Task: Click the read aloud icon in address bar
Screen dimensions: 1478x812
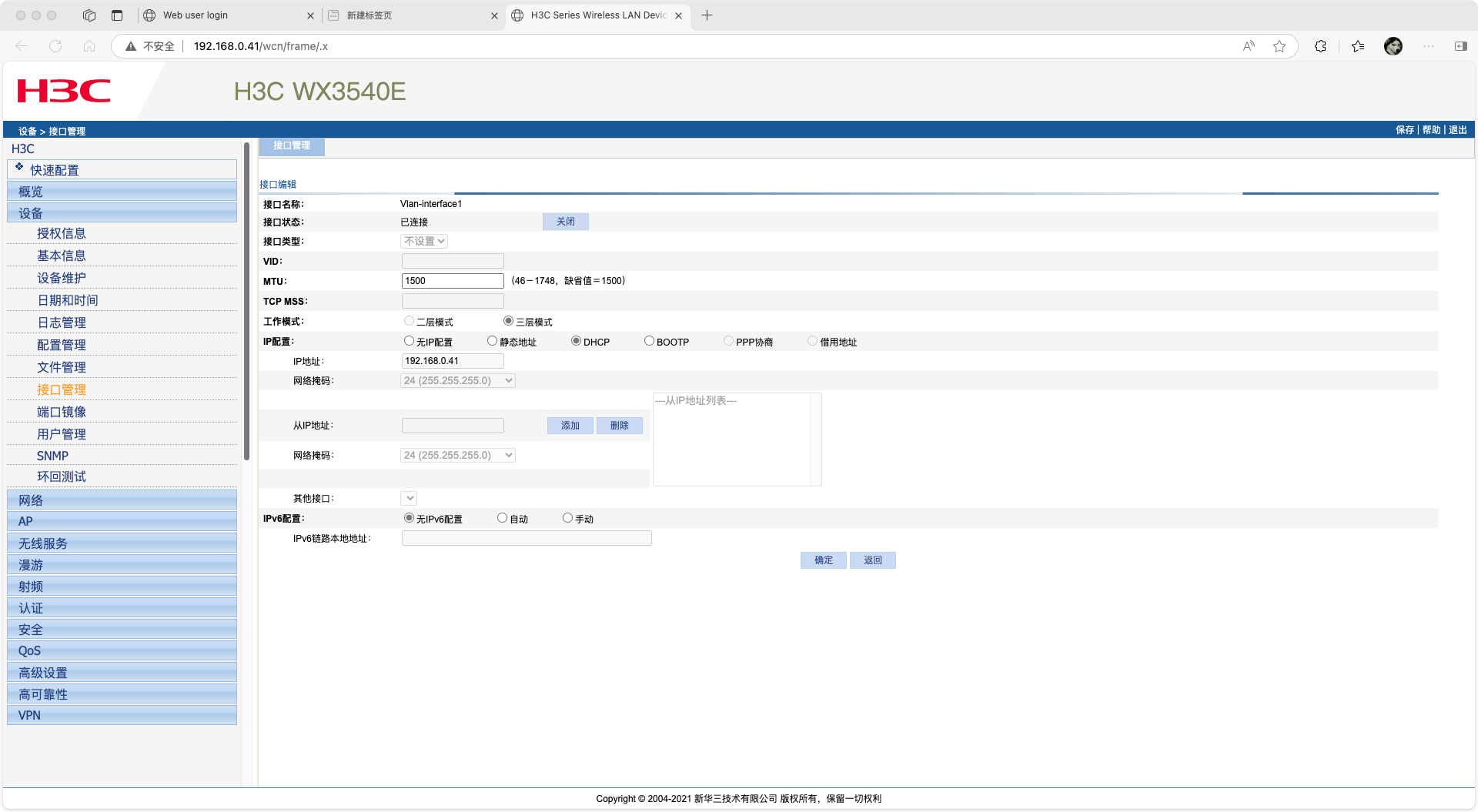Action: pos(1249,46)
